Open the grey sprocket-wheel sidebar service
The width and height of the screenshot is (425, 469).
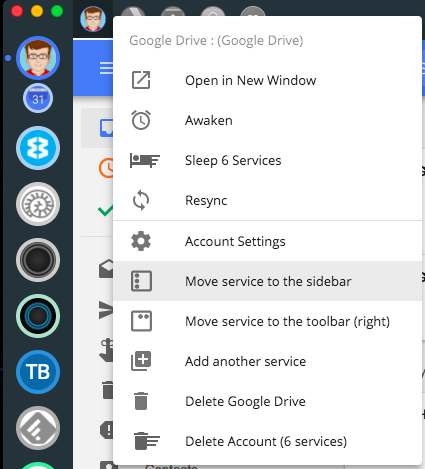point(38,204)
